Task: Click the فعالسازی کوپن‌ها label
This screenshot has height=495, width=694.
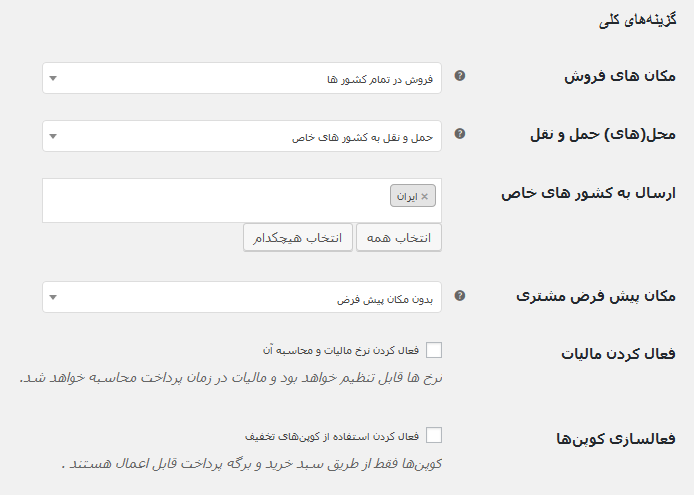Action: pos(616,438)
